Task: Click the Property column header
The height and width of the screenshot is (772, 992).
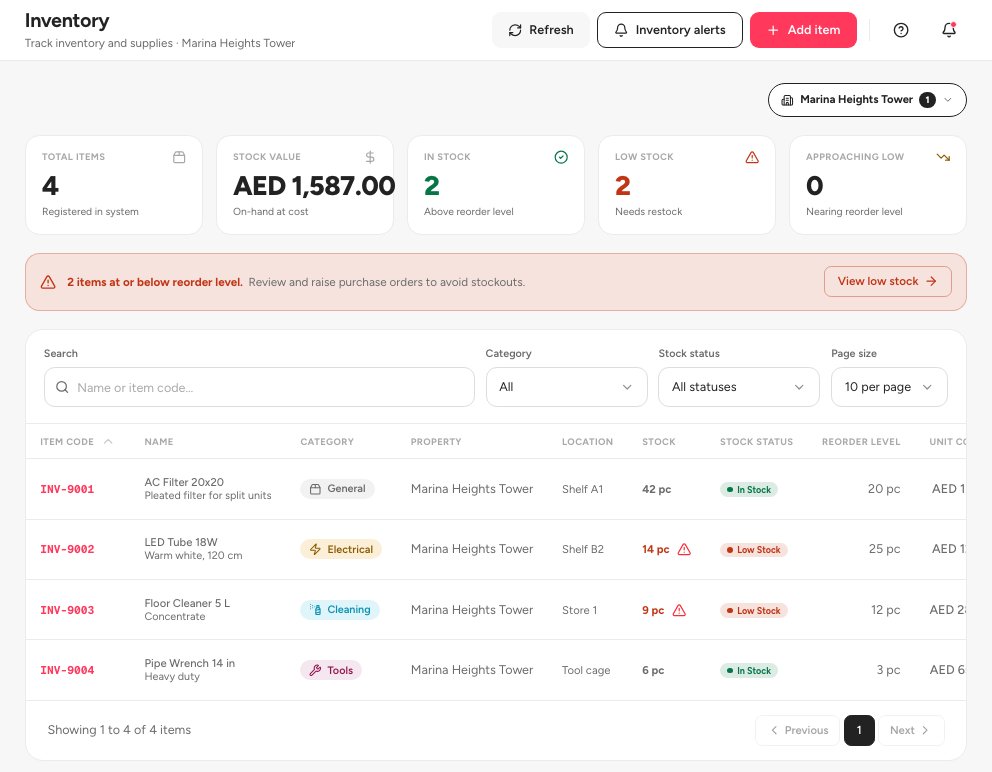Action: click(436, 442)
